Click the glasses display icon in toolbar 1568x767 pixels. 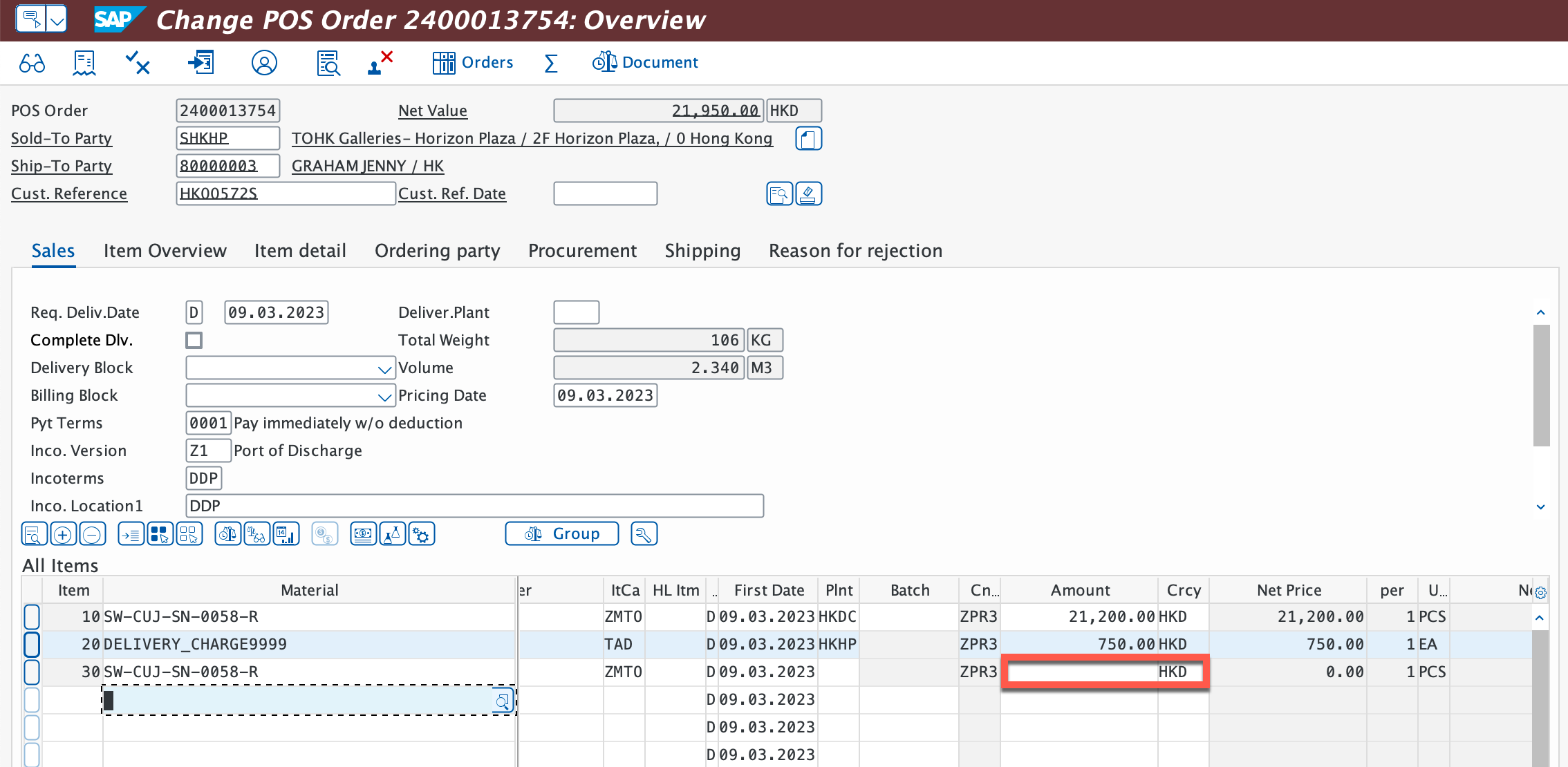(x=32, y=63)
